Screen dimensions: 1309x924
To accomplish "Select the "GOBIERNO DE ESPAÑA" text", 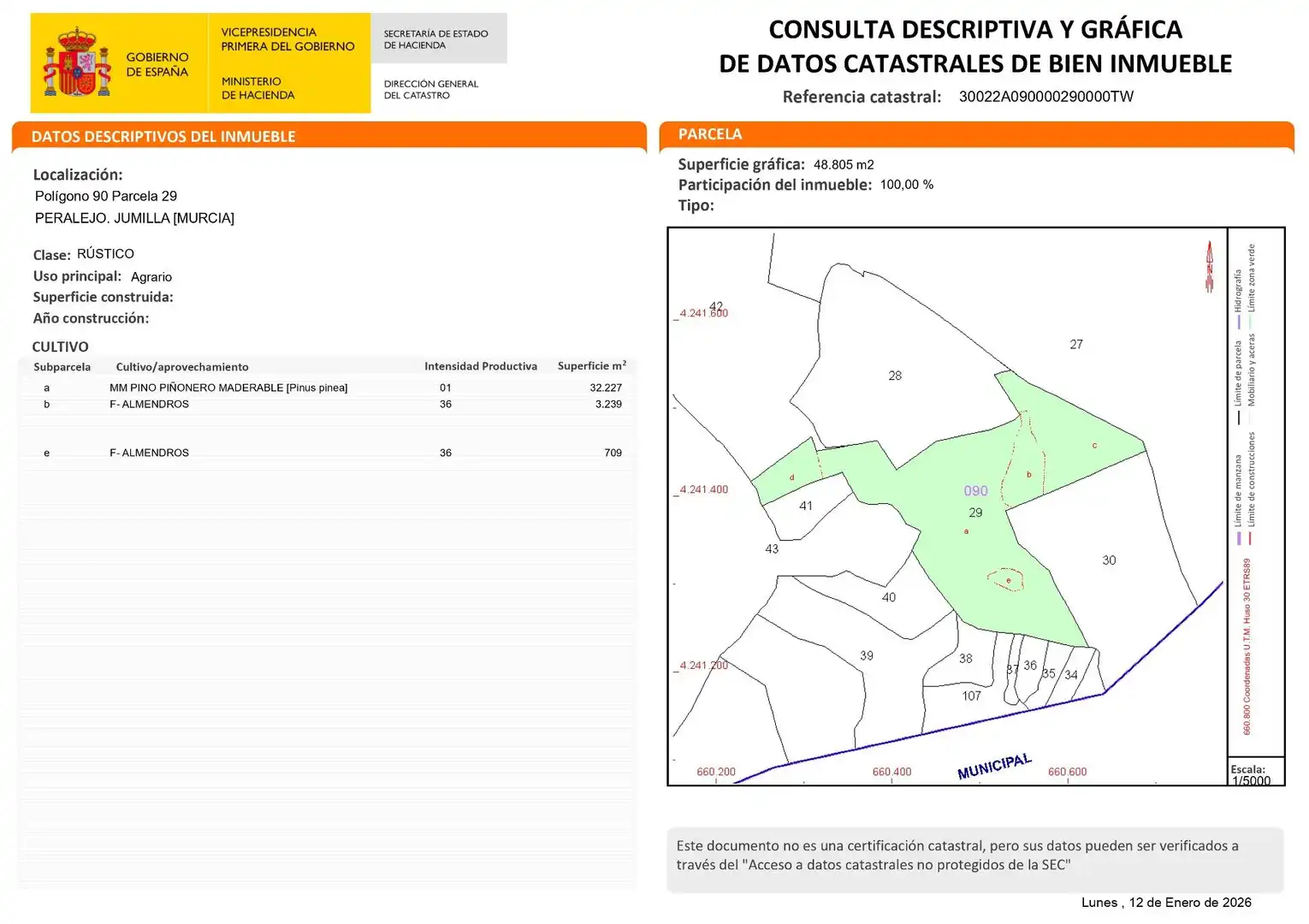I will [157, 64].
